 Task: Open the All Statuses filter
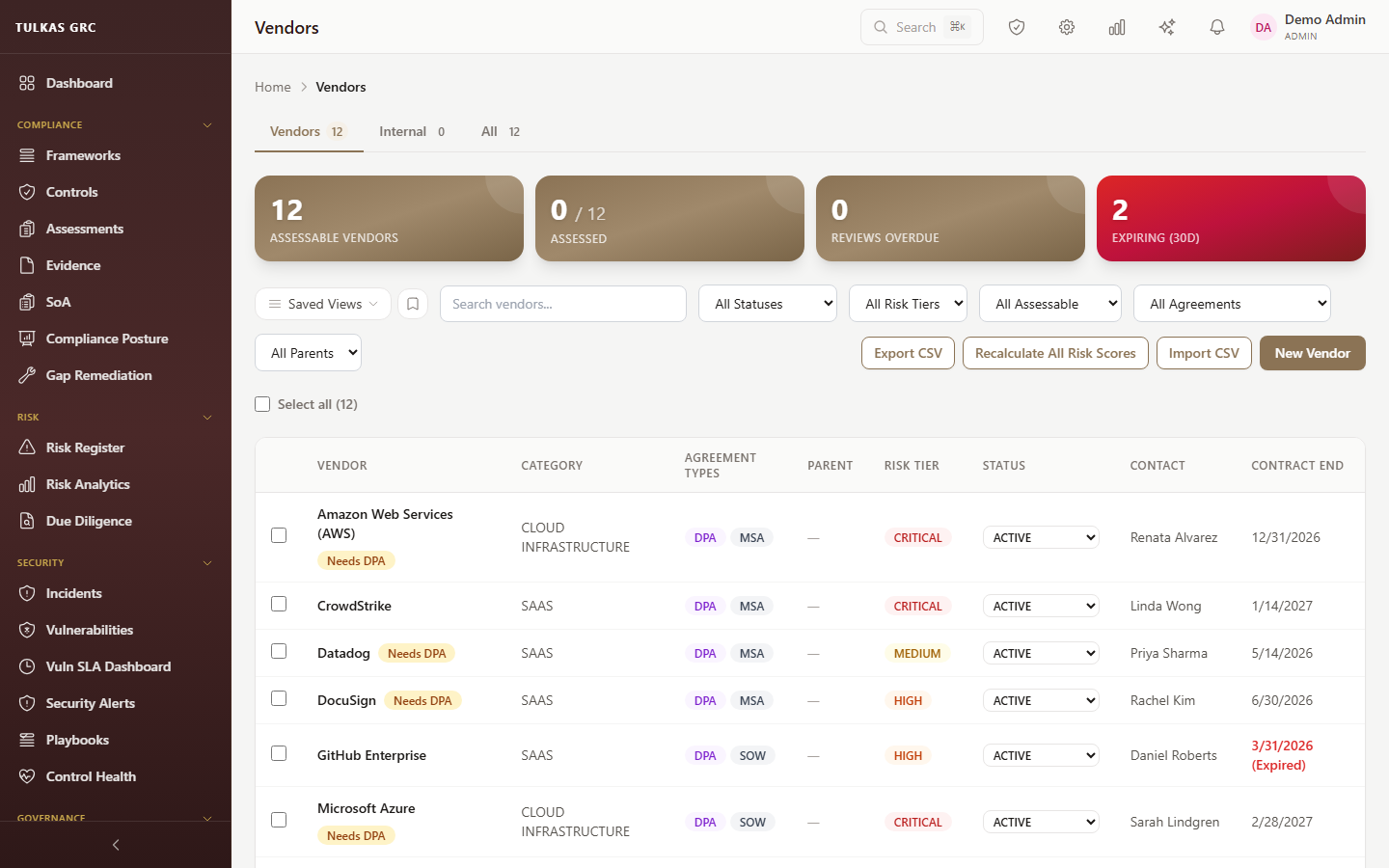click(768, 304)
